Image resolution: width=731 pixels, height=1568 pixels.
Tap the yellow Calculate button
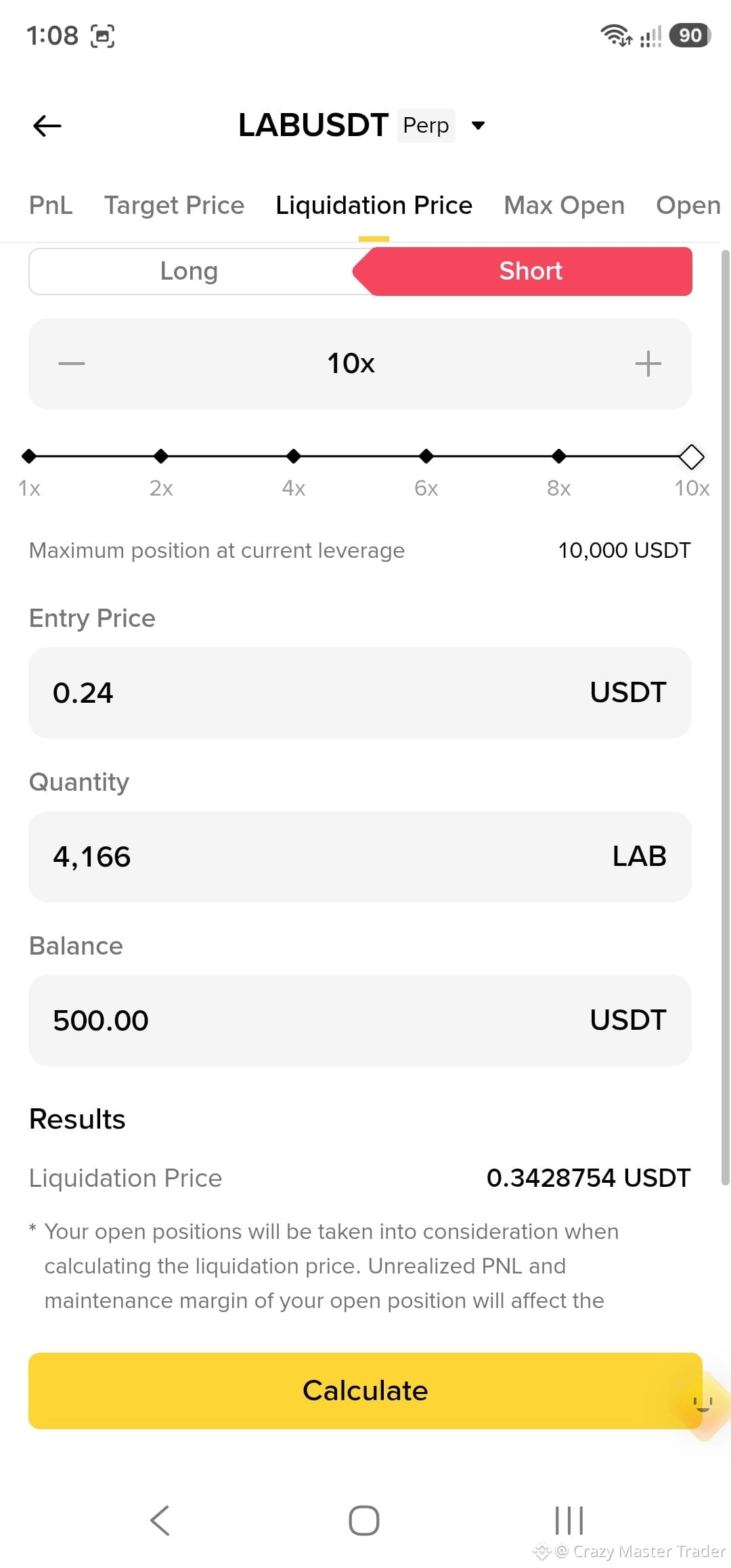[x=365, y=1391]
